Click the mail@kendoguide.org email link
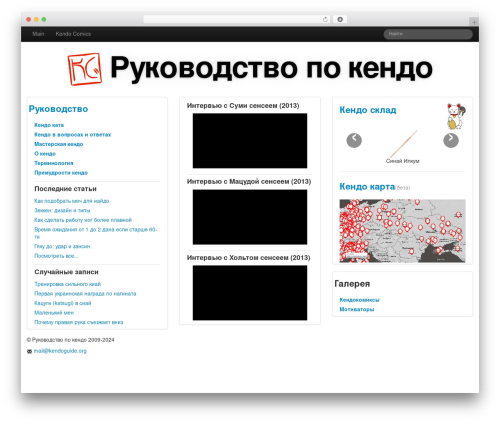This screenshot has width=500, height=423. pos(60,351)
